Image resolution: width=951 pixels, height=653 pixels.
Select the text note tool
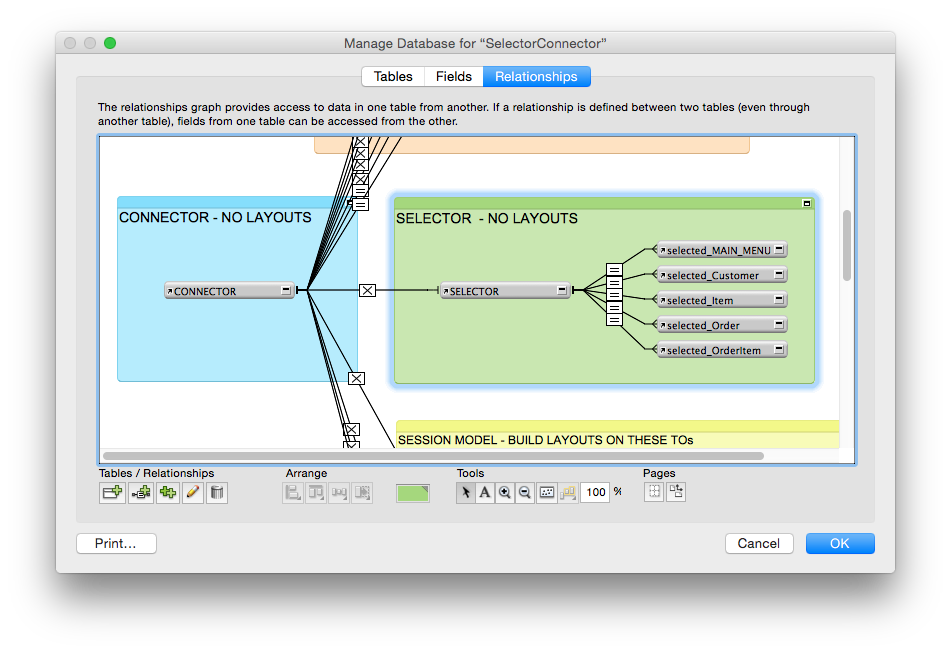coord(485,492)
